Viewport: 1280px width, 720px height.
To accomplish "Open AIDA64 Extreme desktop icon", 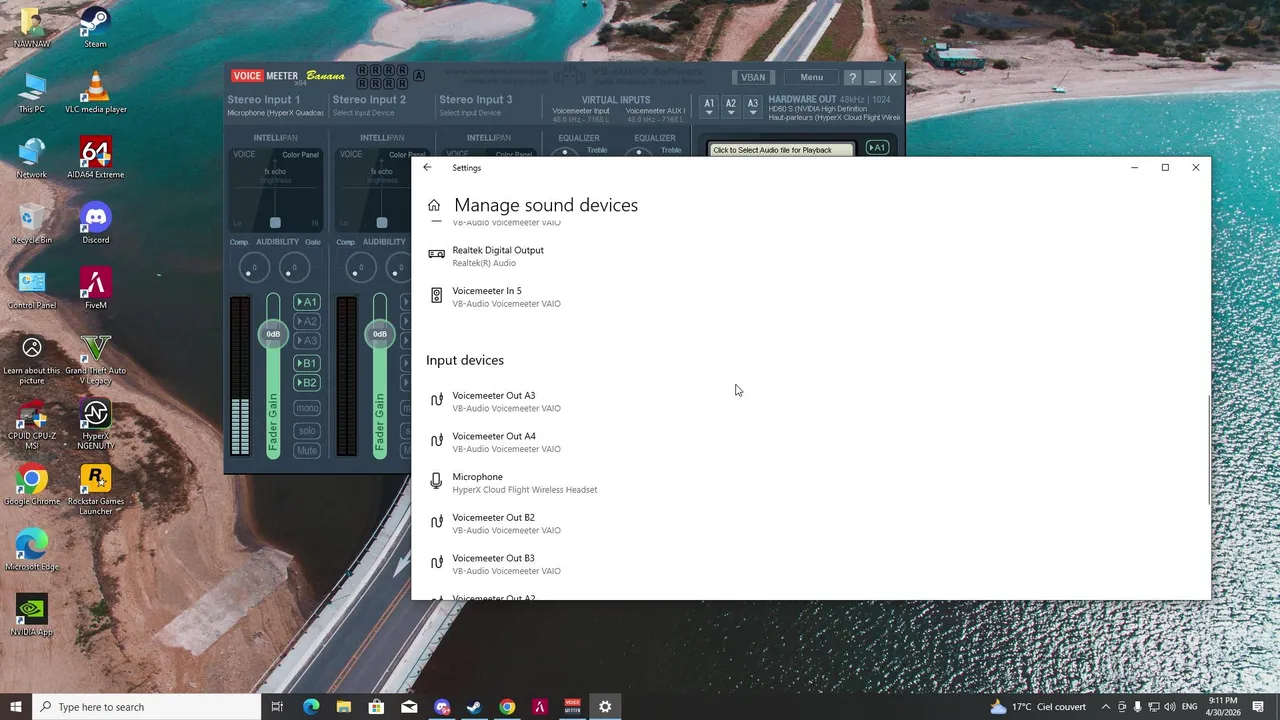I will 95,158.
